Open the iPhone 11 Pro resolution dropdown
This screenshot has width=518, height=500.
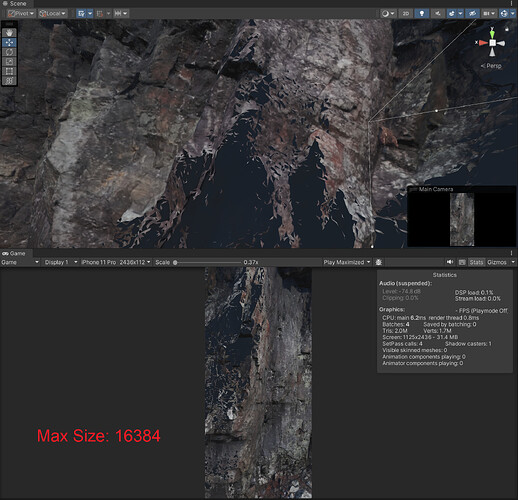point(116,262)
